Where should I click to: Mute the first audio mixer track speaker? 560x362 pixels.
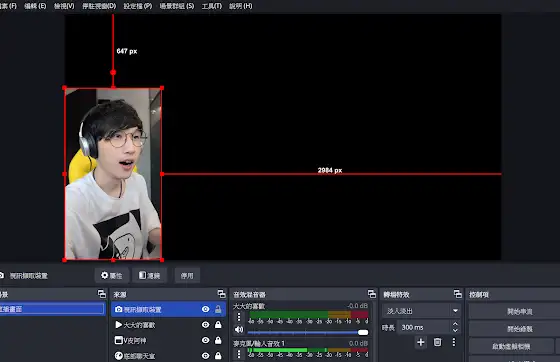(x=239, y=330)
